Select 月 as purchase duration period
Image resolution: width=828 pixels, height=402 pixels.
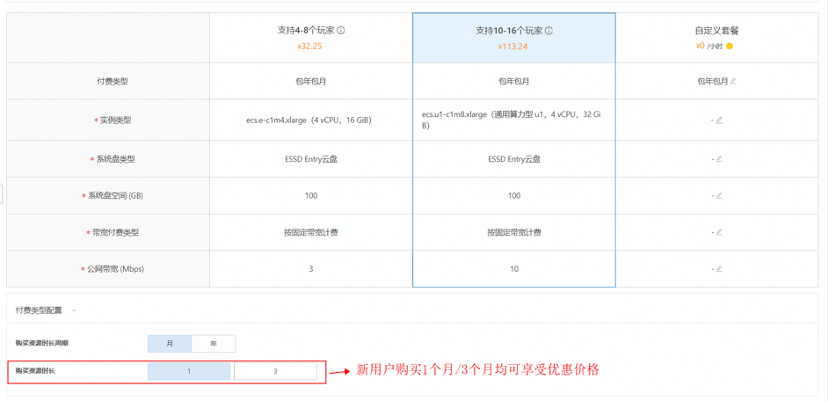pos(170,343)
